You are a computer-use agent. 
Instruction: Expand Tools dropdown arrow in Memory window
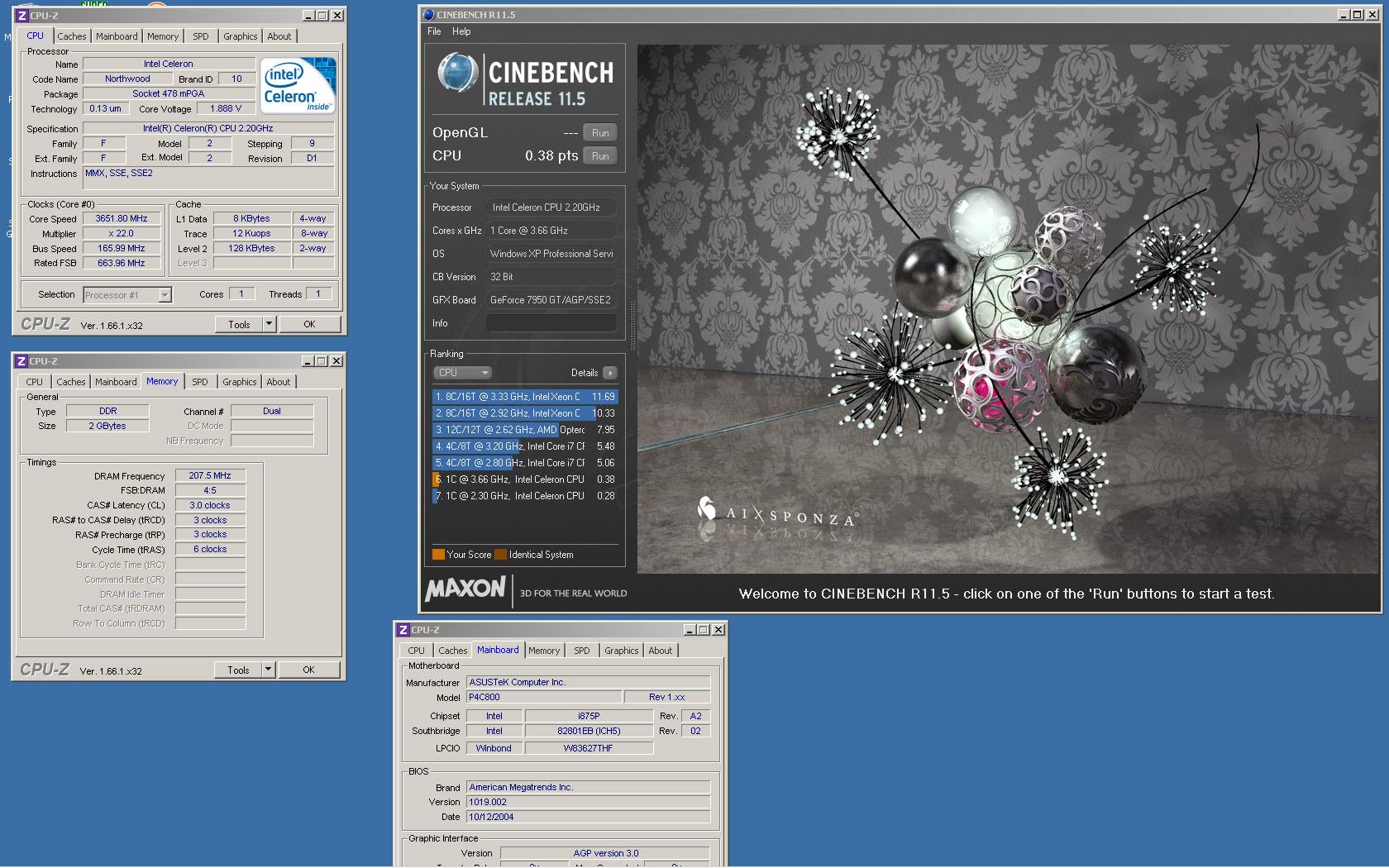(x=268, y=670)
